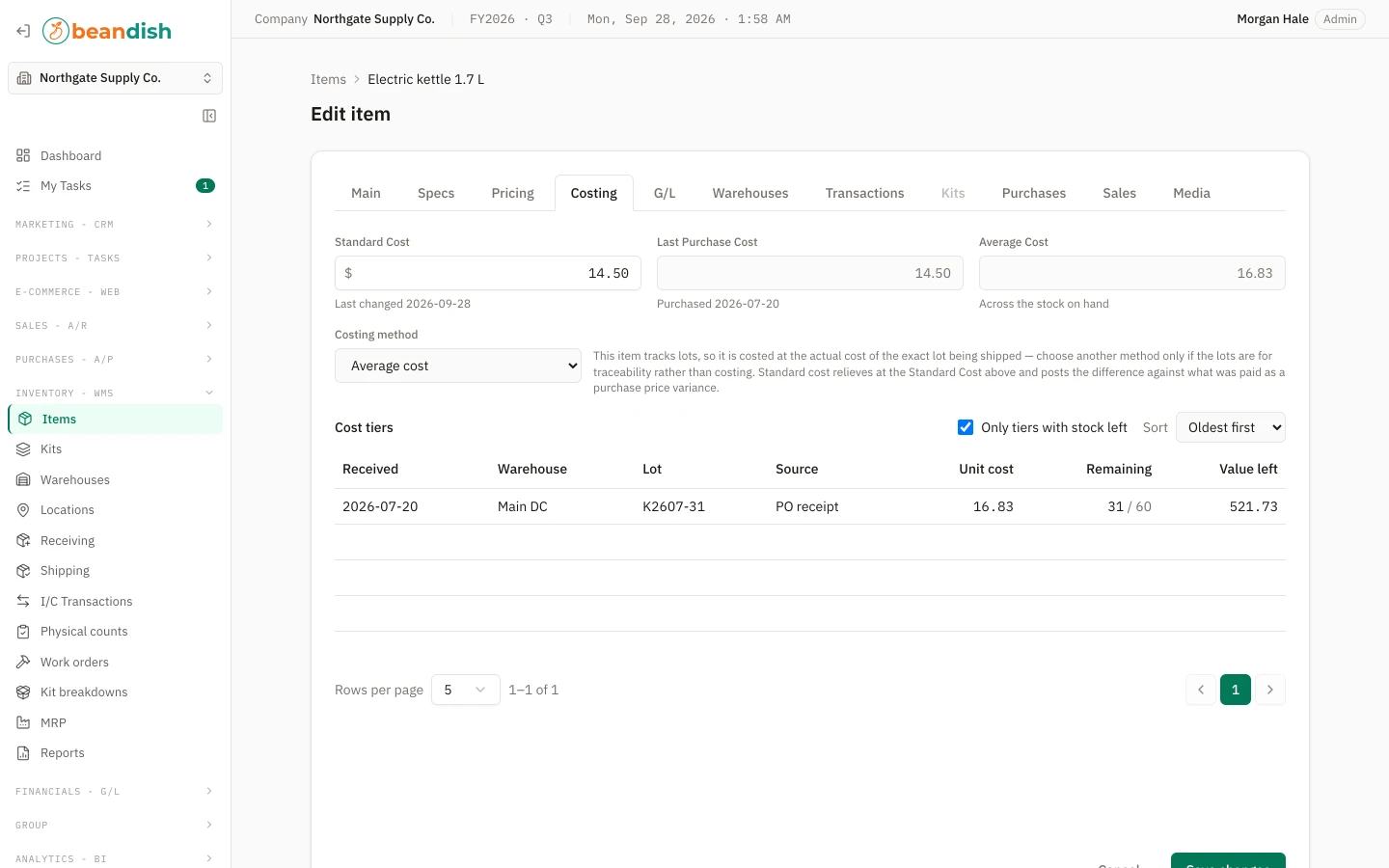Viewport: 1389px width, 868px height.
Task: Click lot K2607-31 in the cost tiers table
Action: point(673,506)
